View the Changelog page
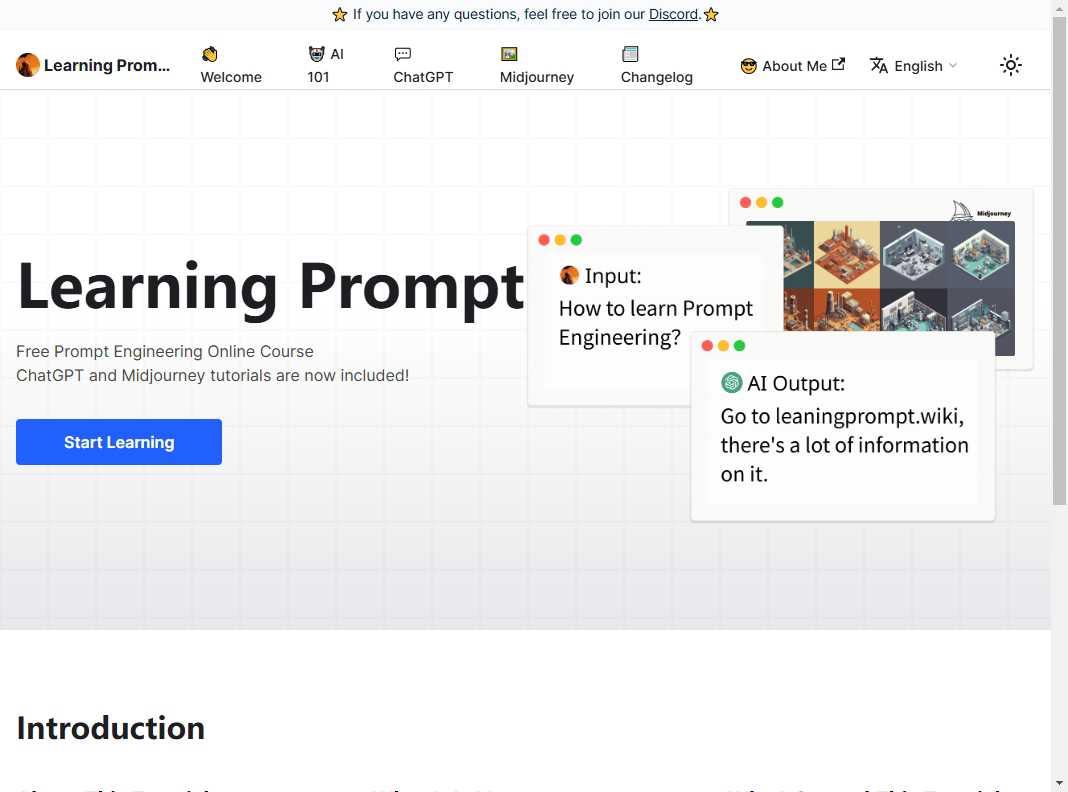The image size is (1068, 792). (657, 65)
